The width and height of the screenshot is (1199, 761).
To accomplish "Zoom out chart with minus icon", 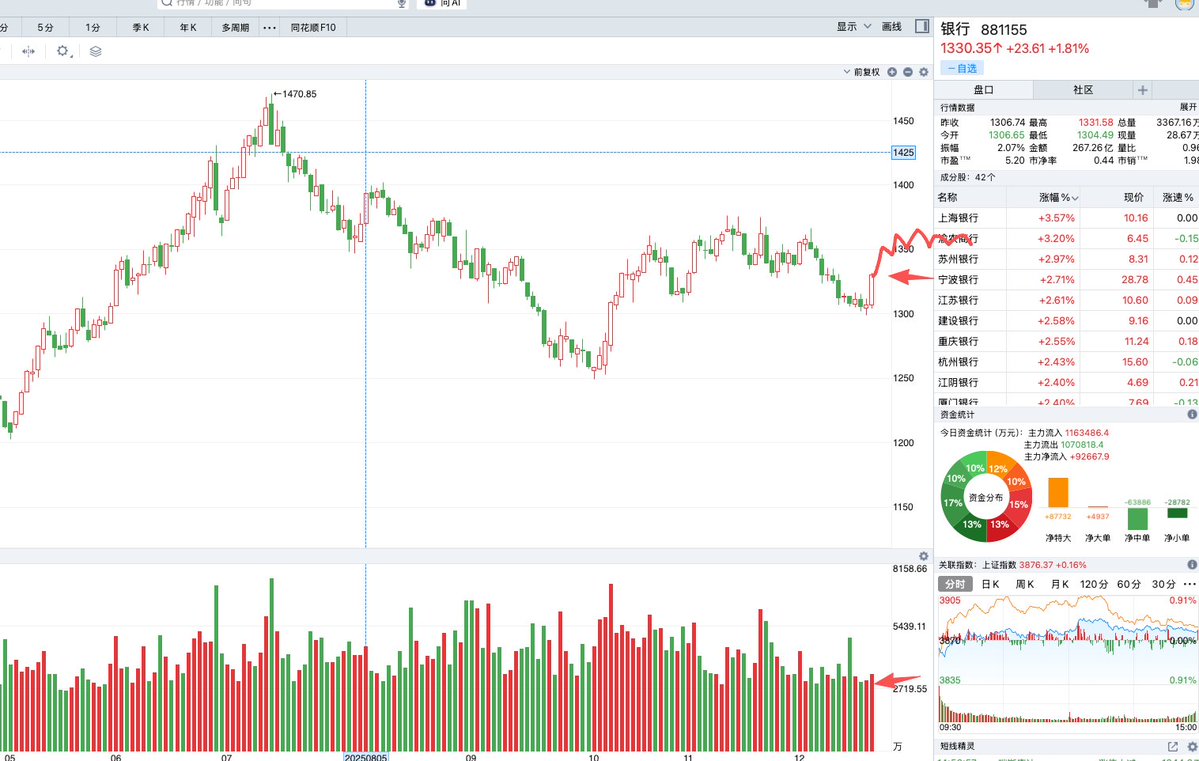I will coord(908,72).
